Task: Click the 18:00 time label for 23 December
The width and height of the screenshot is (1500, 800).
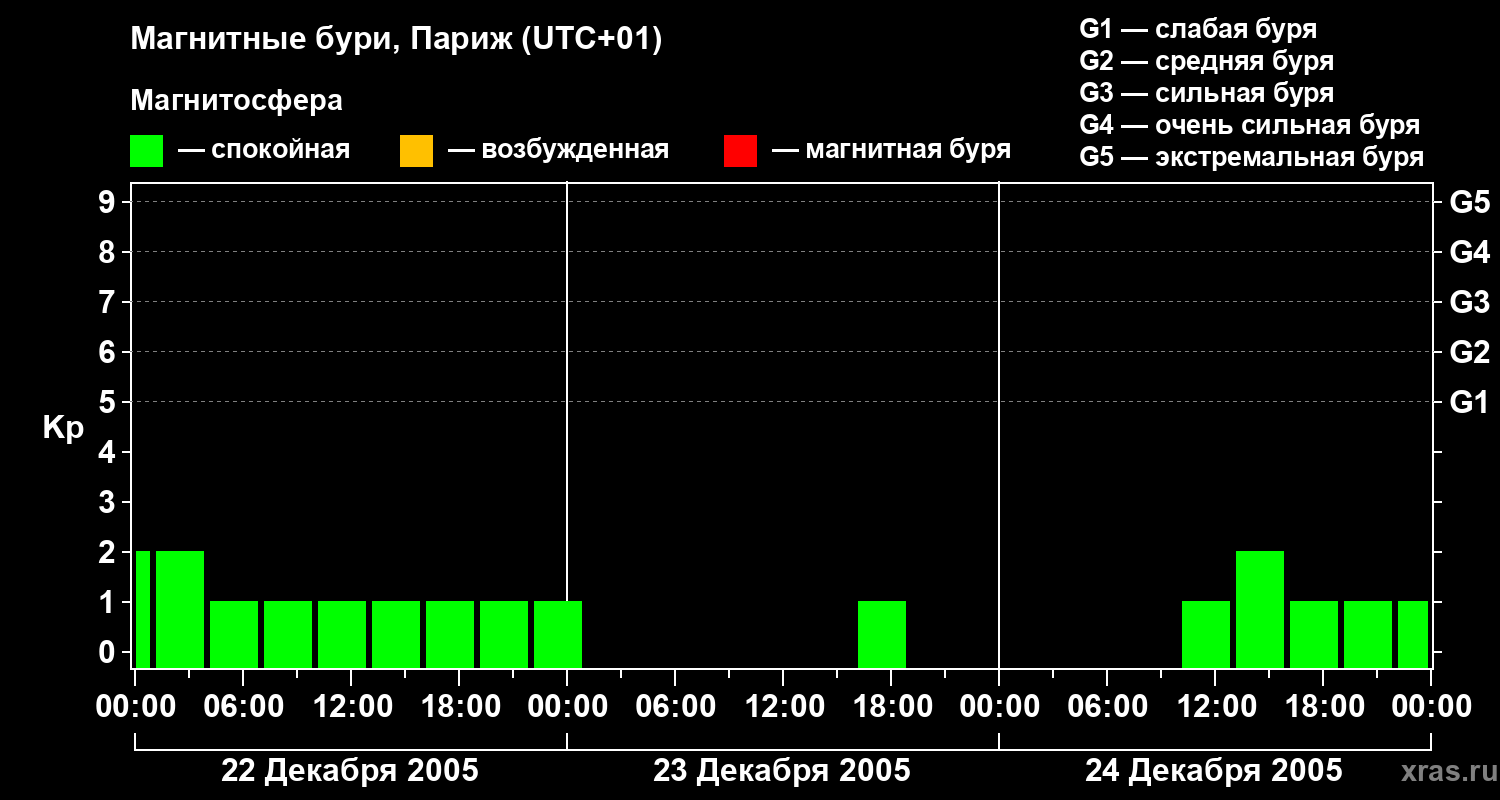Action: 891,706
